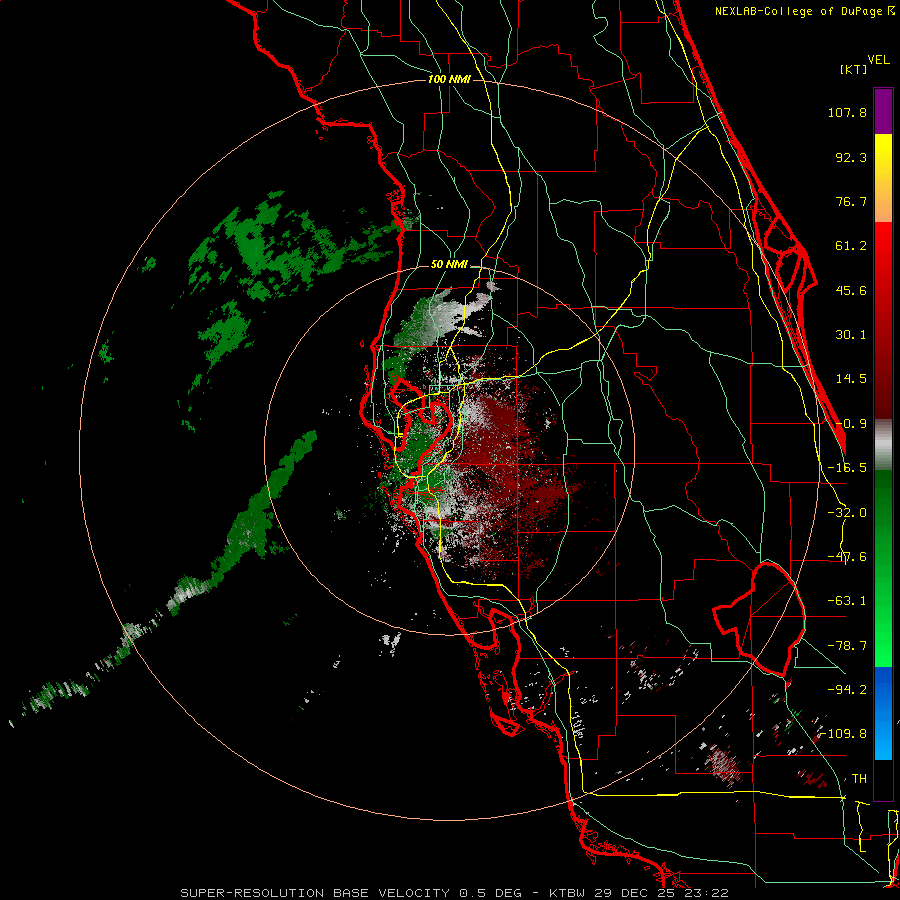Select the 14.5 velocity scale label
The width and height of the screenshot is (900, 900).
point(851,379)
